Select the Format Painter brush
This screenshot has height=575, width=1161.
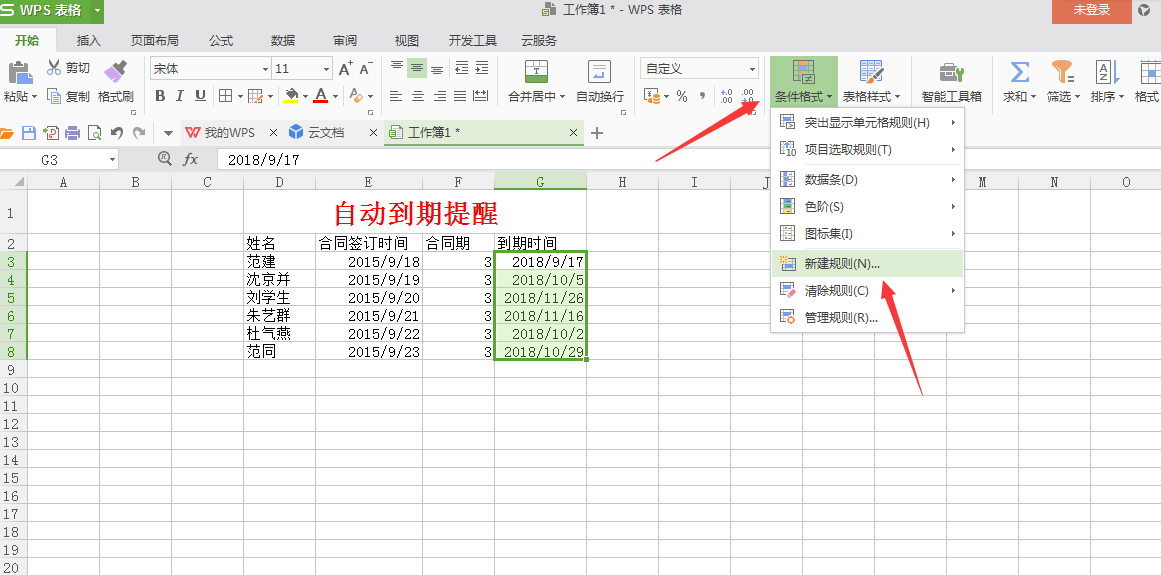tap(116, 72)
